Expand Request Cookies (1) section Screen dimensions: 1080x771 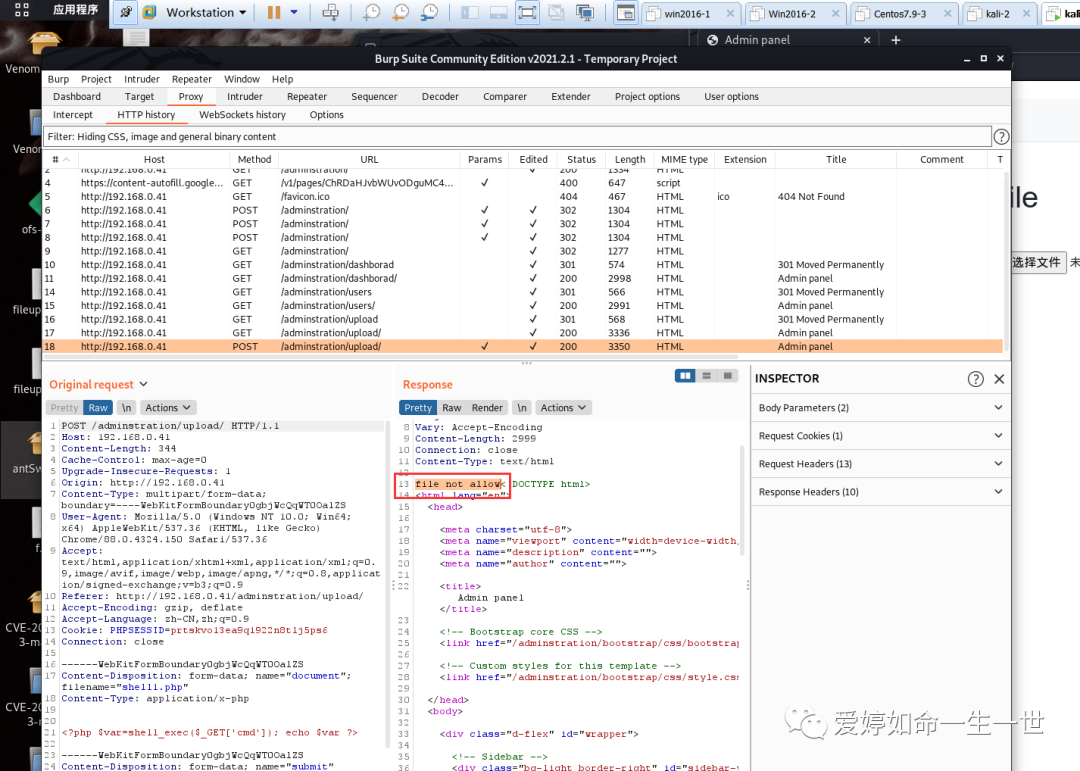tap(880, 435)
